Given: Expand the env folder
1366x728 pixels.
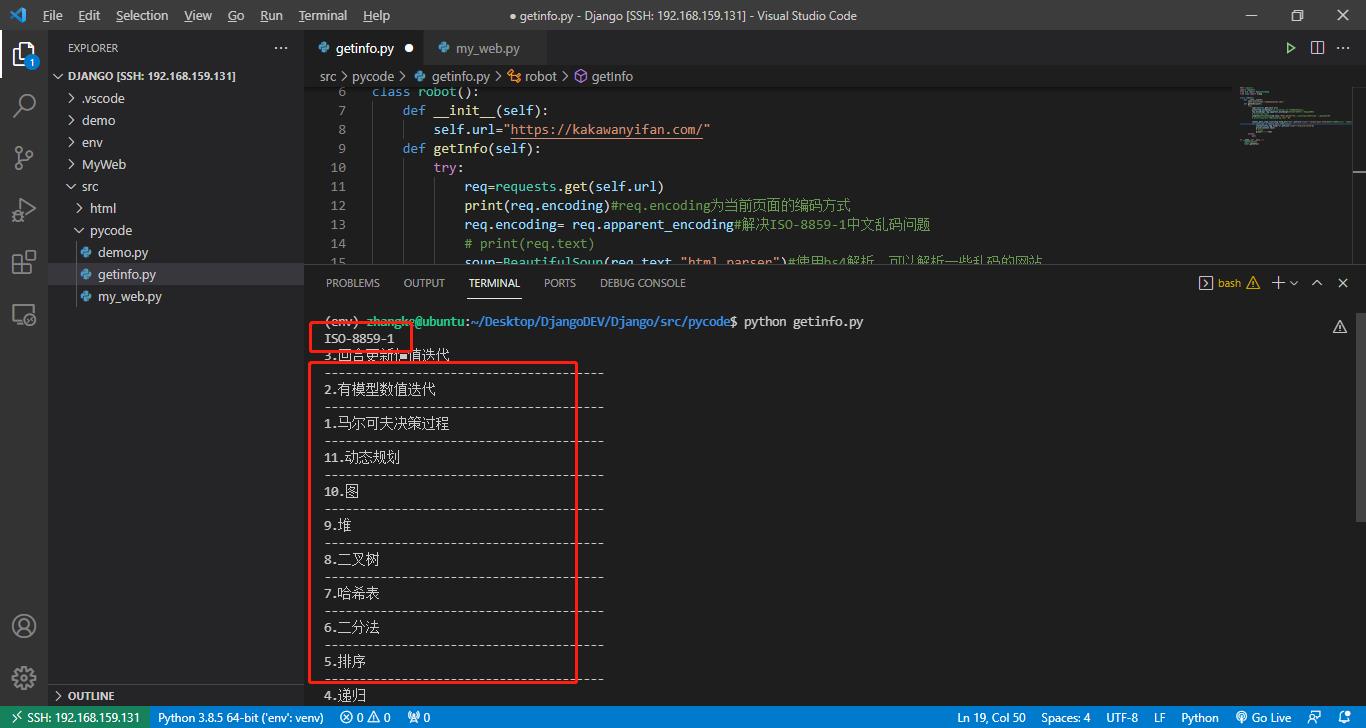Looking at the screenshot, I should (176, 142).
